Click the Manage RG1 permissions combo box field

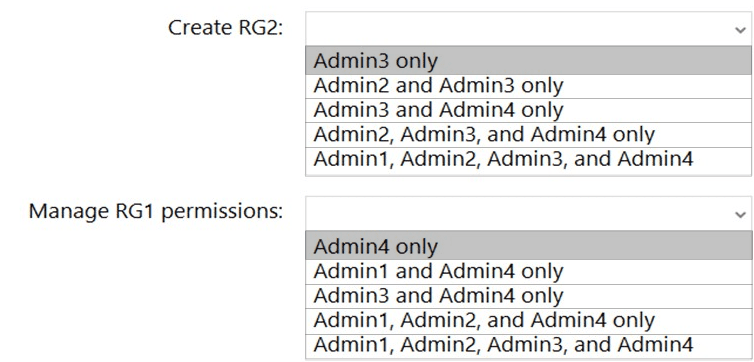click(528, 214)
